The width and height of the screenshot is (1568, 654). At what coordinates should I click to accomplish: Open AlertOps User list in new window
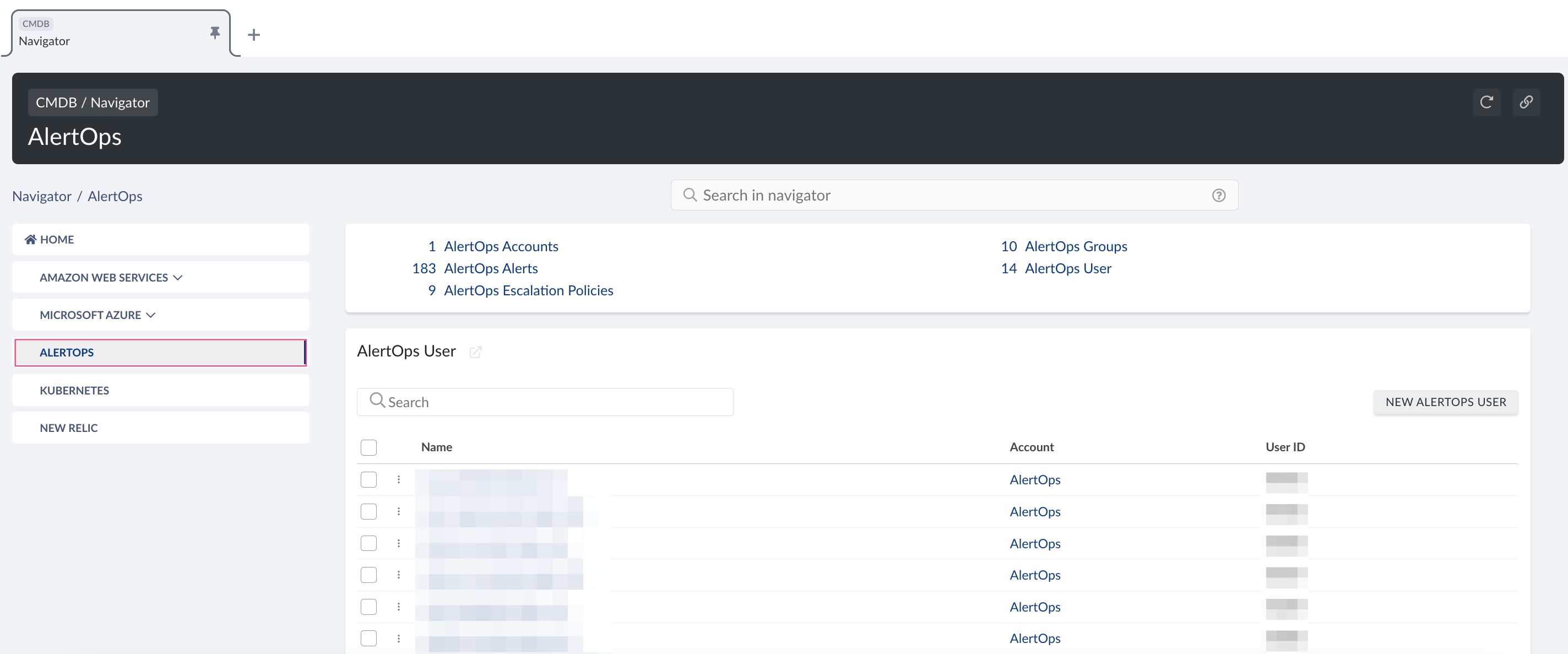point(475,352)
